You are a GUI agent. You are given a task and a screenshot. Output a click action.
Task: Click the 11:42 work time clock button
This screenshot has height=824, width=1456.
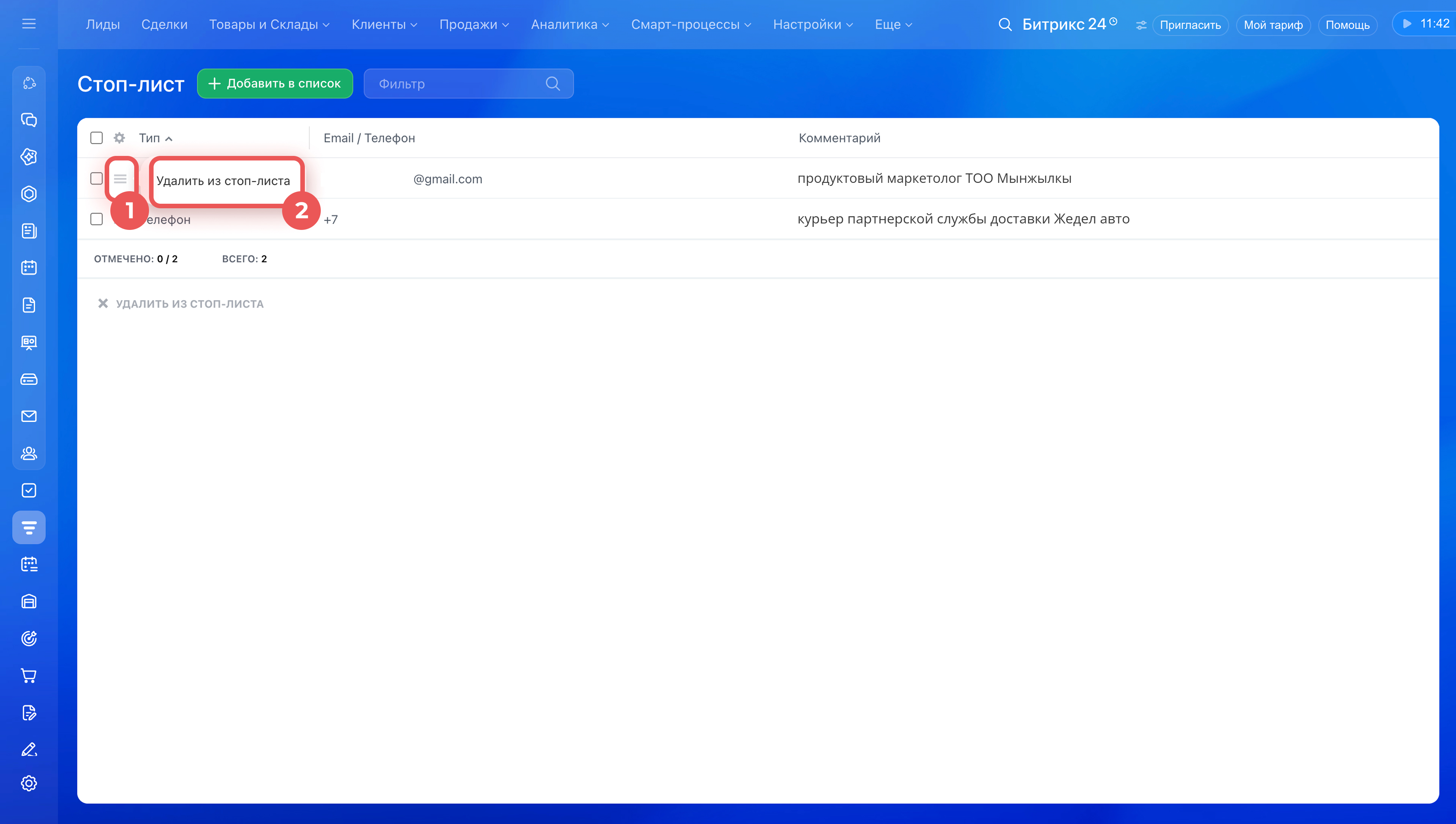(x=1425, y=24)
